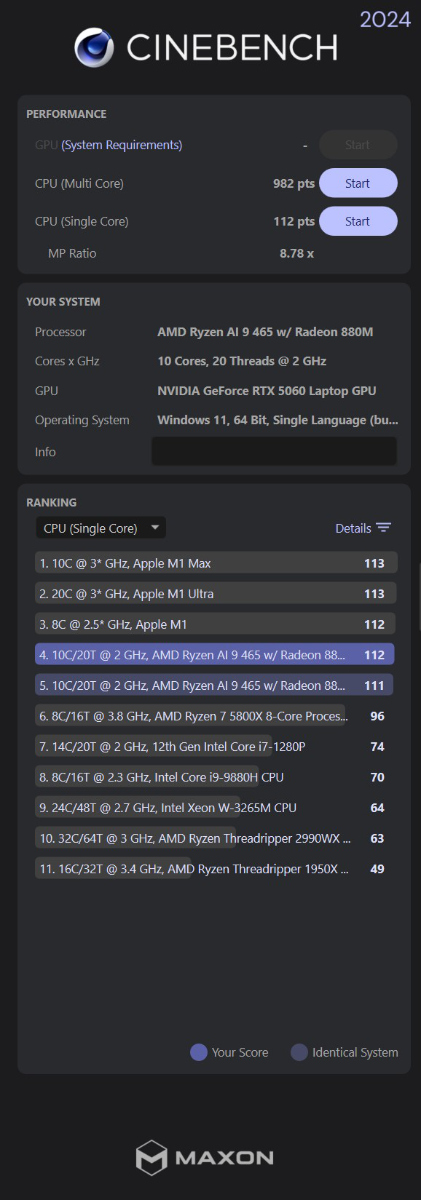This screenshot has width=421, height=1200.
Task: Click the disabled GPU Start button
Action: pos(358,145)
